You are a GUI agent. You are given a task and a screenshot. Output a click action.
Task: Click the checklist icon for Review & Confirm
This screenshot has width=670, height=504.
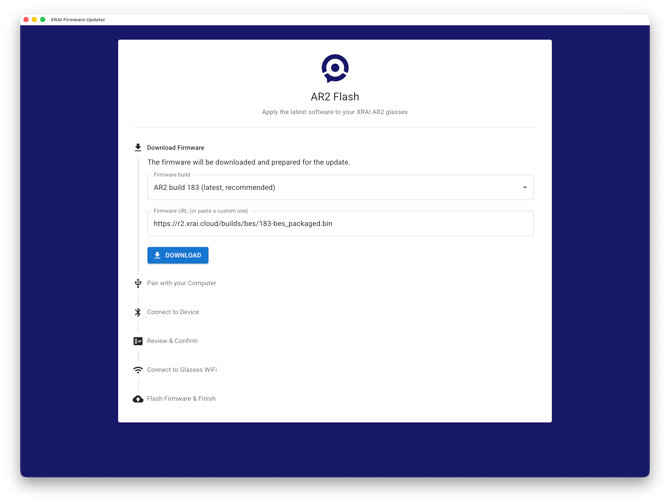(x=138, y=341)
